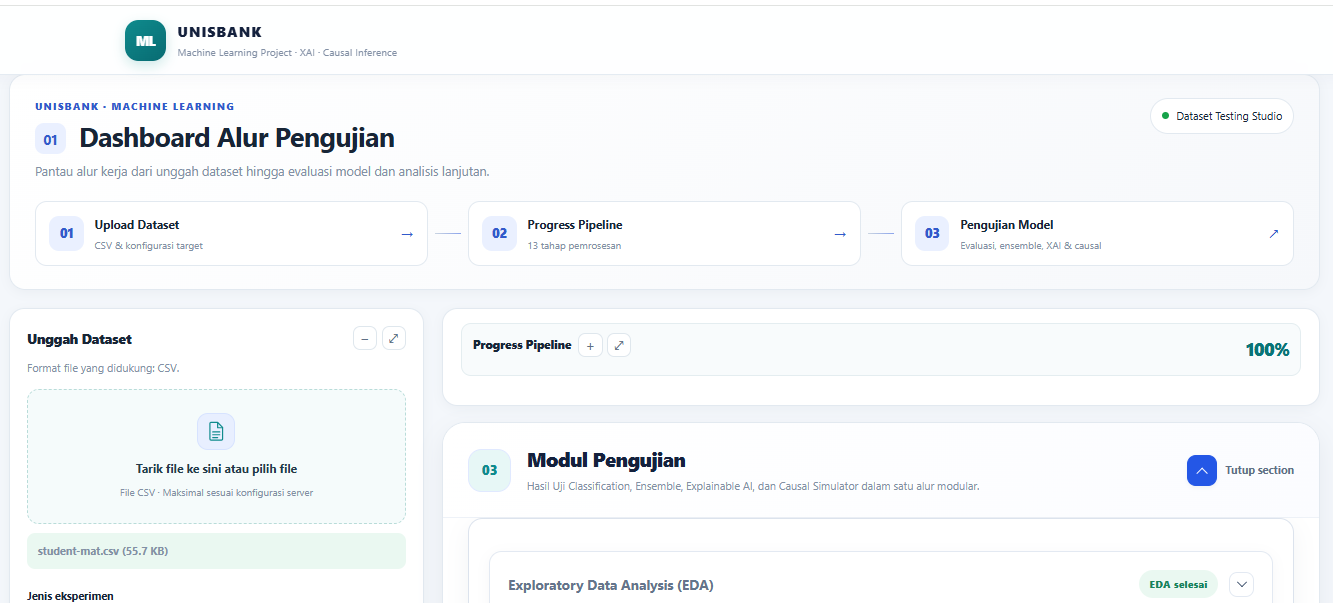The height and width of the screenshot is (603, 1333).
Task: Click the Jenis eksperimen label
Action: click(70, 596)
